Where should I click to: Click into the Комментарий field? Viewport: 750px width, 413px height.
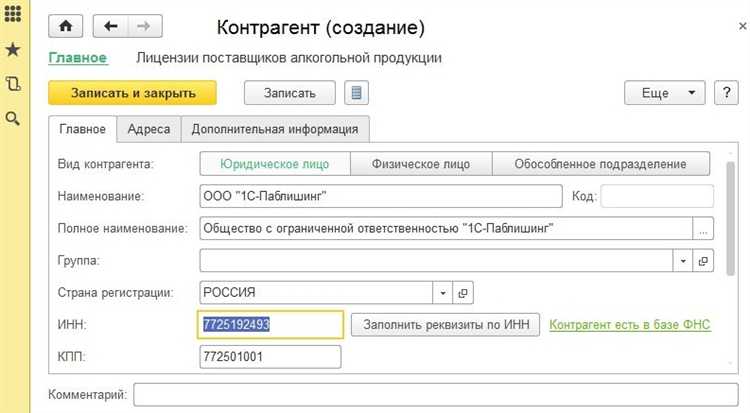436,395
